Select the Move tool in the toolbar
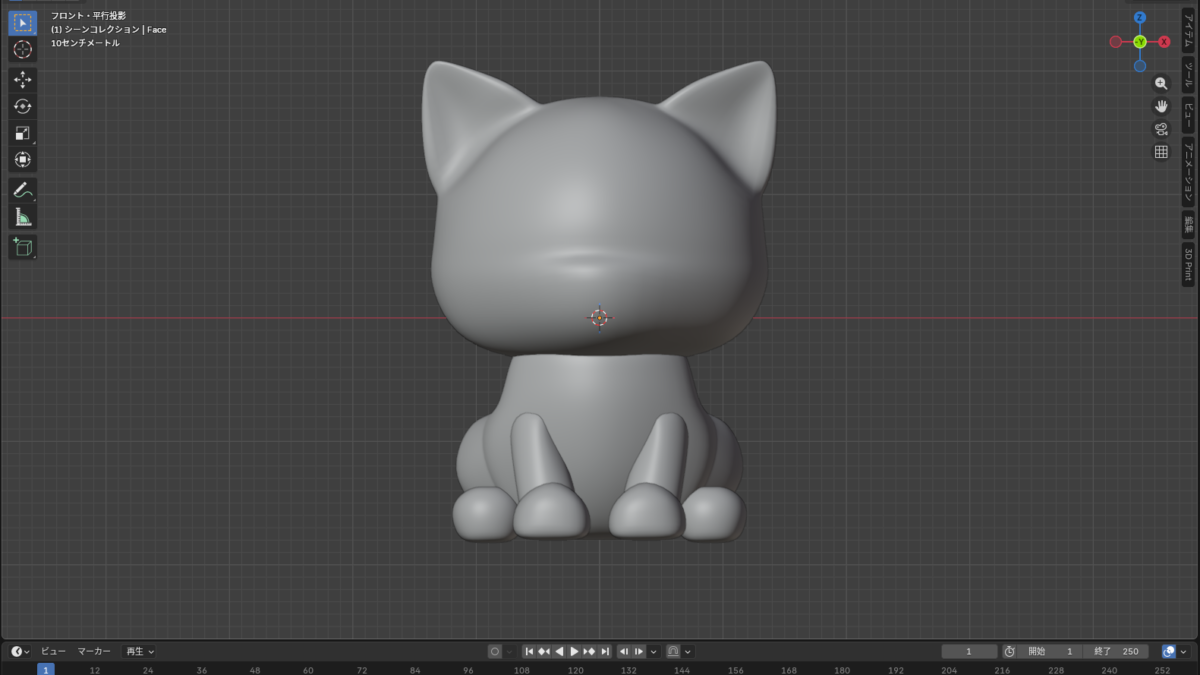This screenshot has height=675, width=1200. [22, 77]
